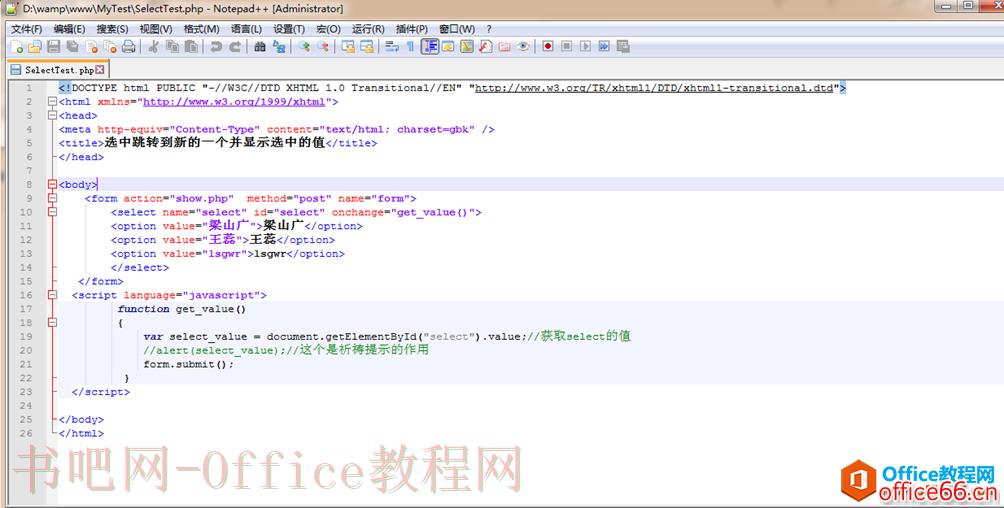Click the "</select>" closing tag

140,267
